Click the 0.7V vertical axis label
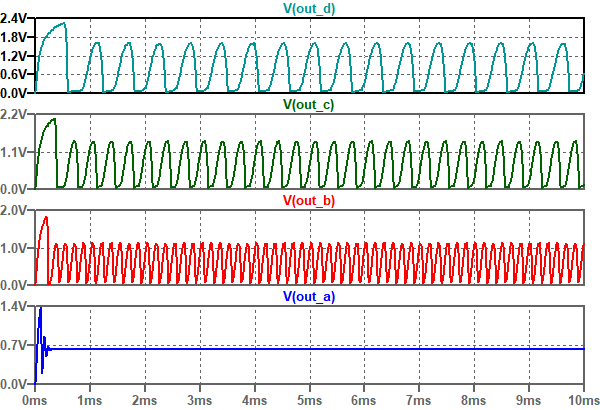 pyautogui.click(x=17, y=346)
